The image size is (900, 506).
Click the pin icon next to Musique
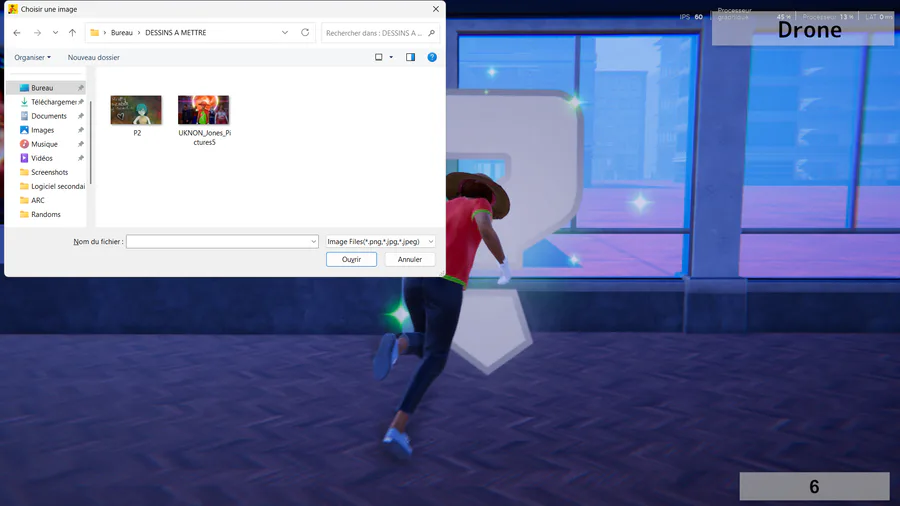(x=81, y=144)
